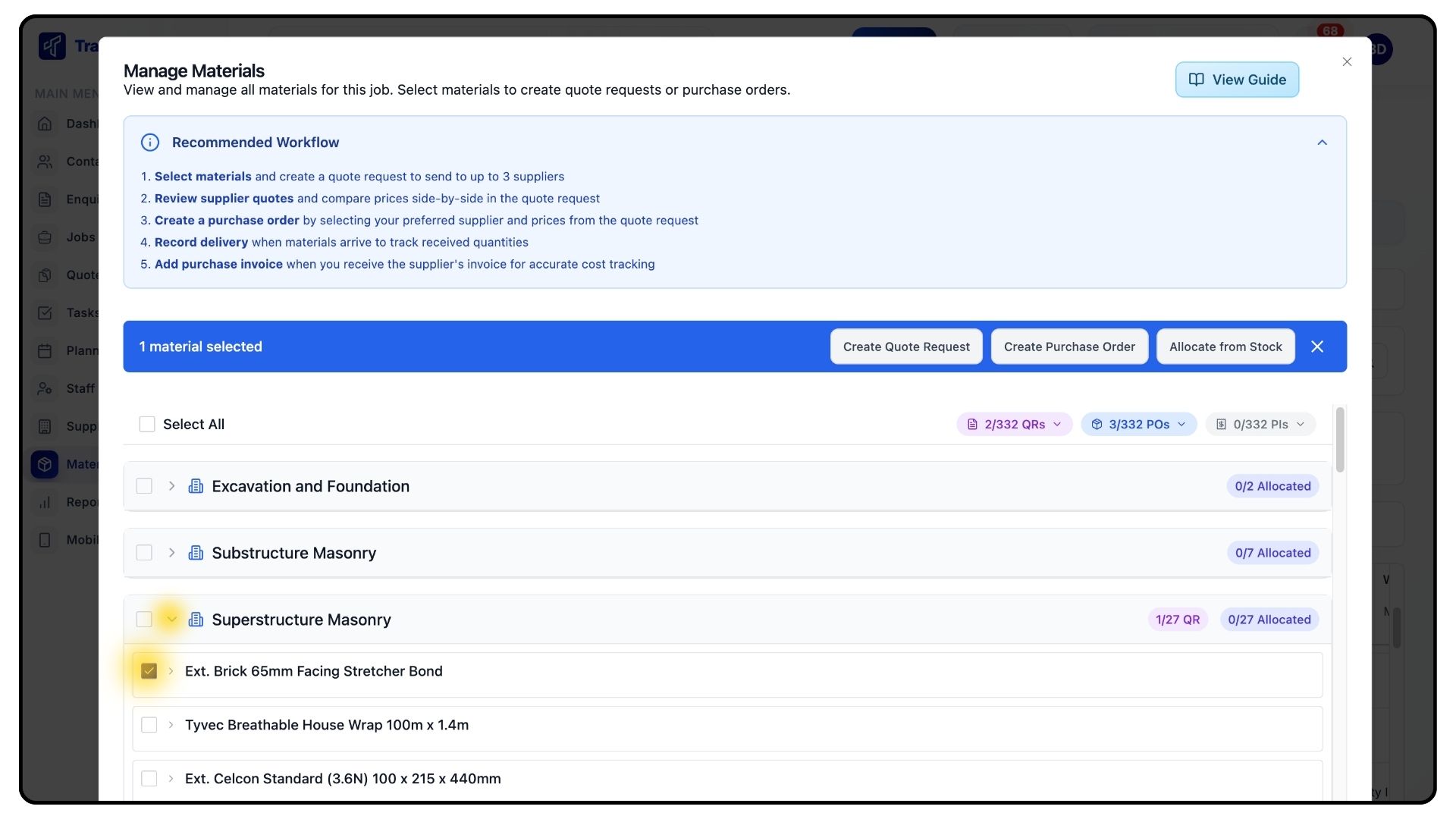
Task: Click the Dashboard home icon in sidebar
Action: pyautogui.click(x=45, y=124)
